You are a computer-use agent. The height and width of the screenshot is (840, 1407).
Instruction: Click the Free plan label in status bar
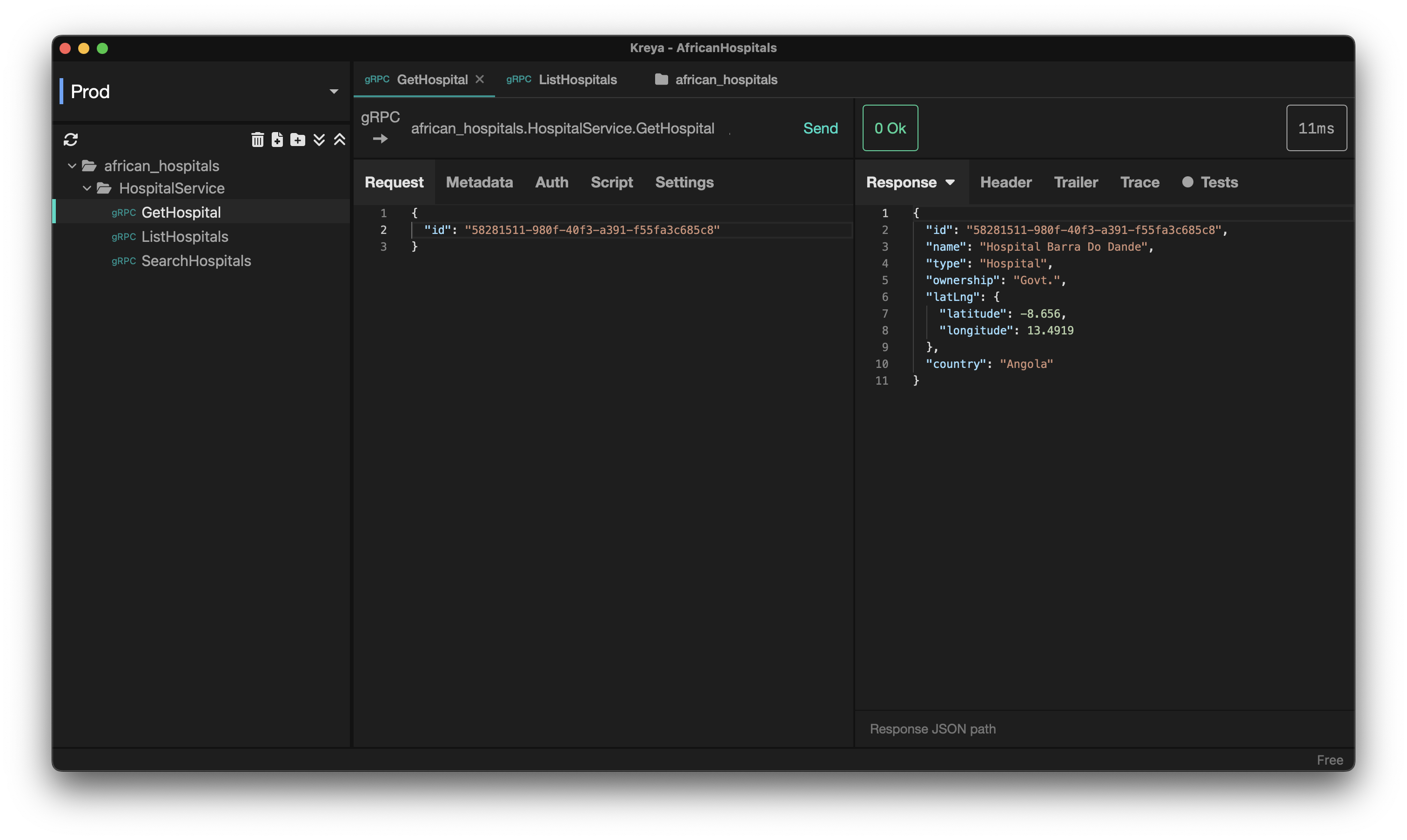point(1329,760)
